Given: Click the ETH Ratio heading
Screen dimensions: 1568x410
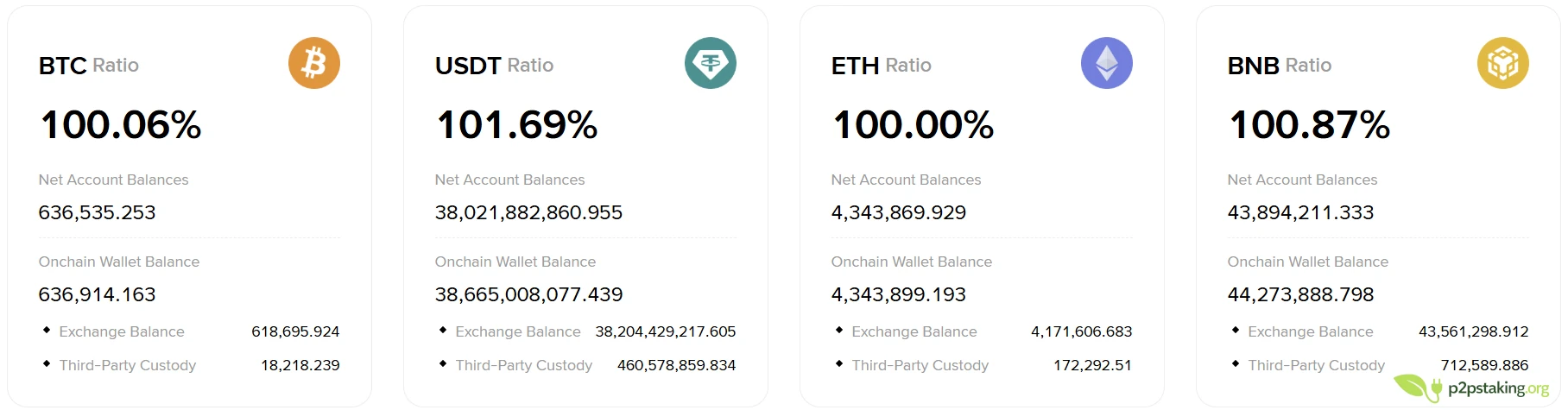Looking at the screenshot, I should 881,66.
